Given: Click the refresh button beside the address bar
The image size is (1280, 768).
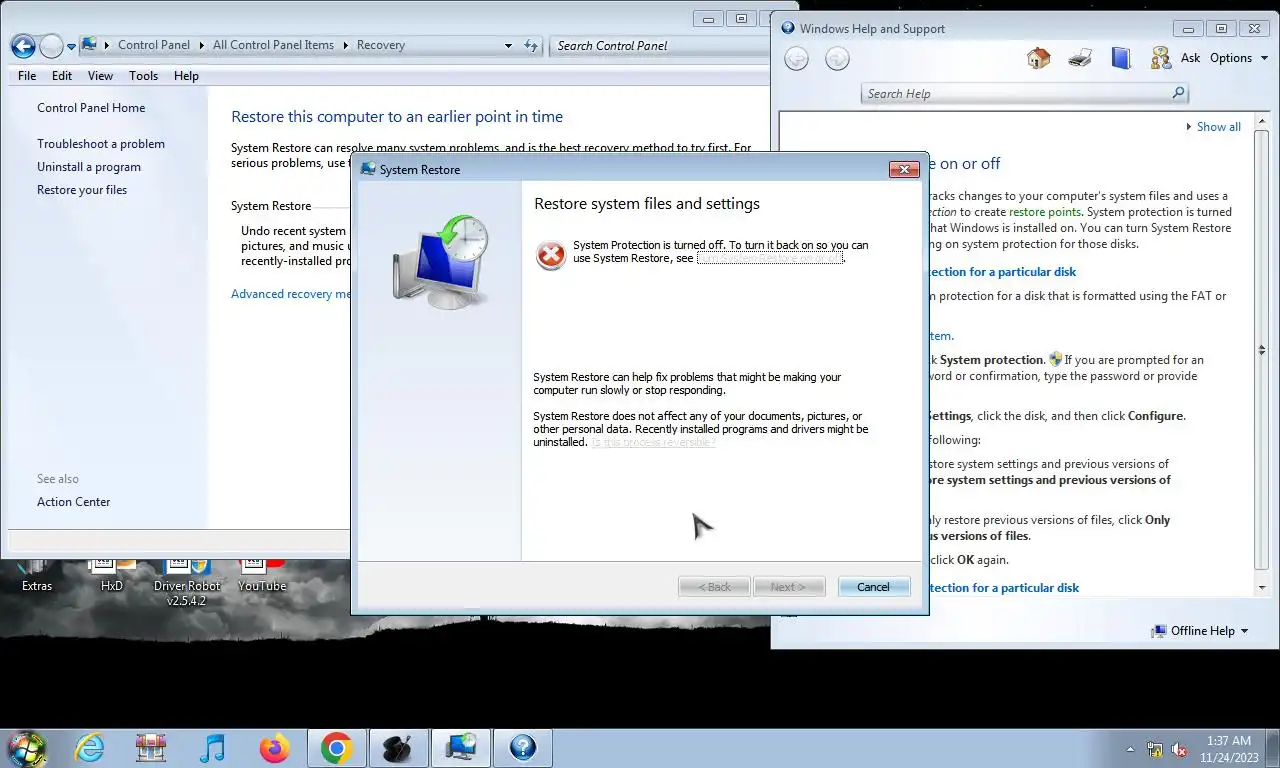Looking at the screenshot, I should pos(531,46).
